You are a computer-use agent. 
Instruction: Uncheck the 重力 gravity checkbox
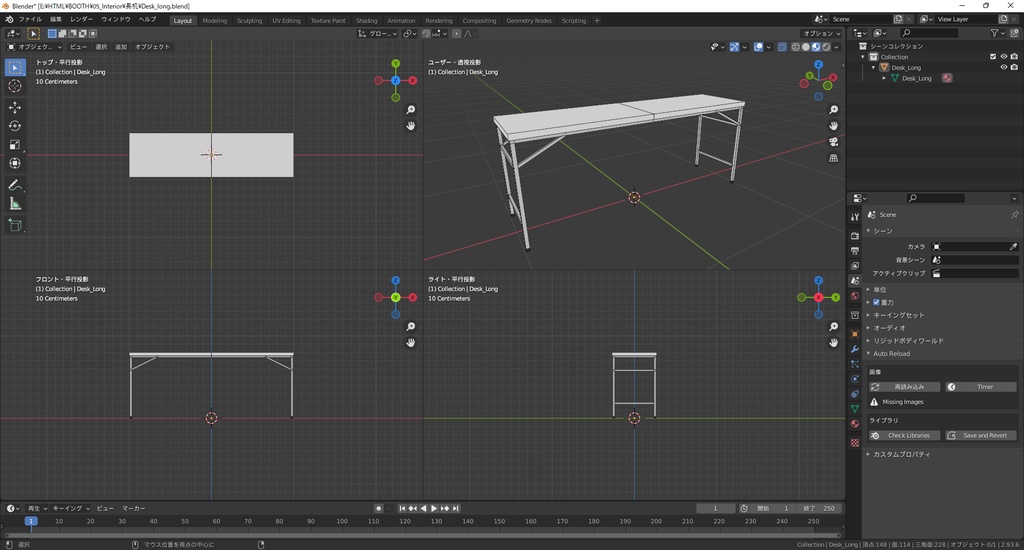pos(877,302)
